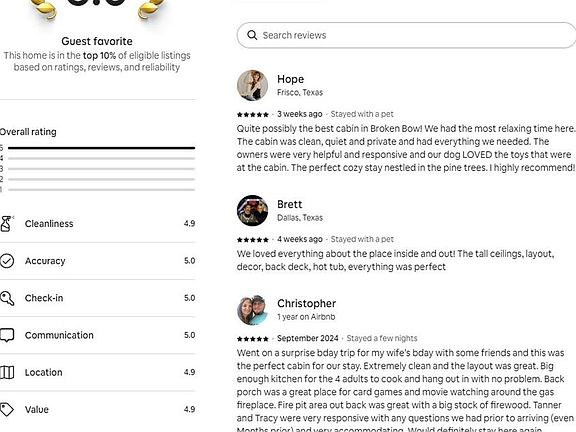Click the 4-star overall rating bar
576x432 pixels.
point(101,159)
